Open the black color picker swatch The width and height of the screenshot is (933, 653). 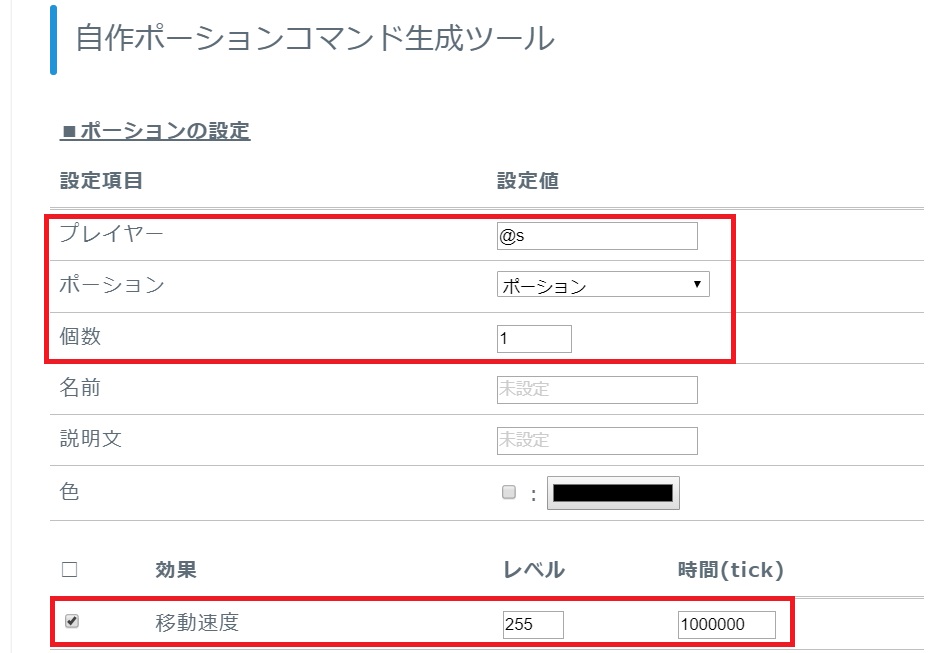(x=613, y=493)
